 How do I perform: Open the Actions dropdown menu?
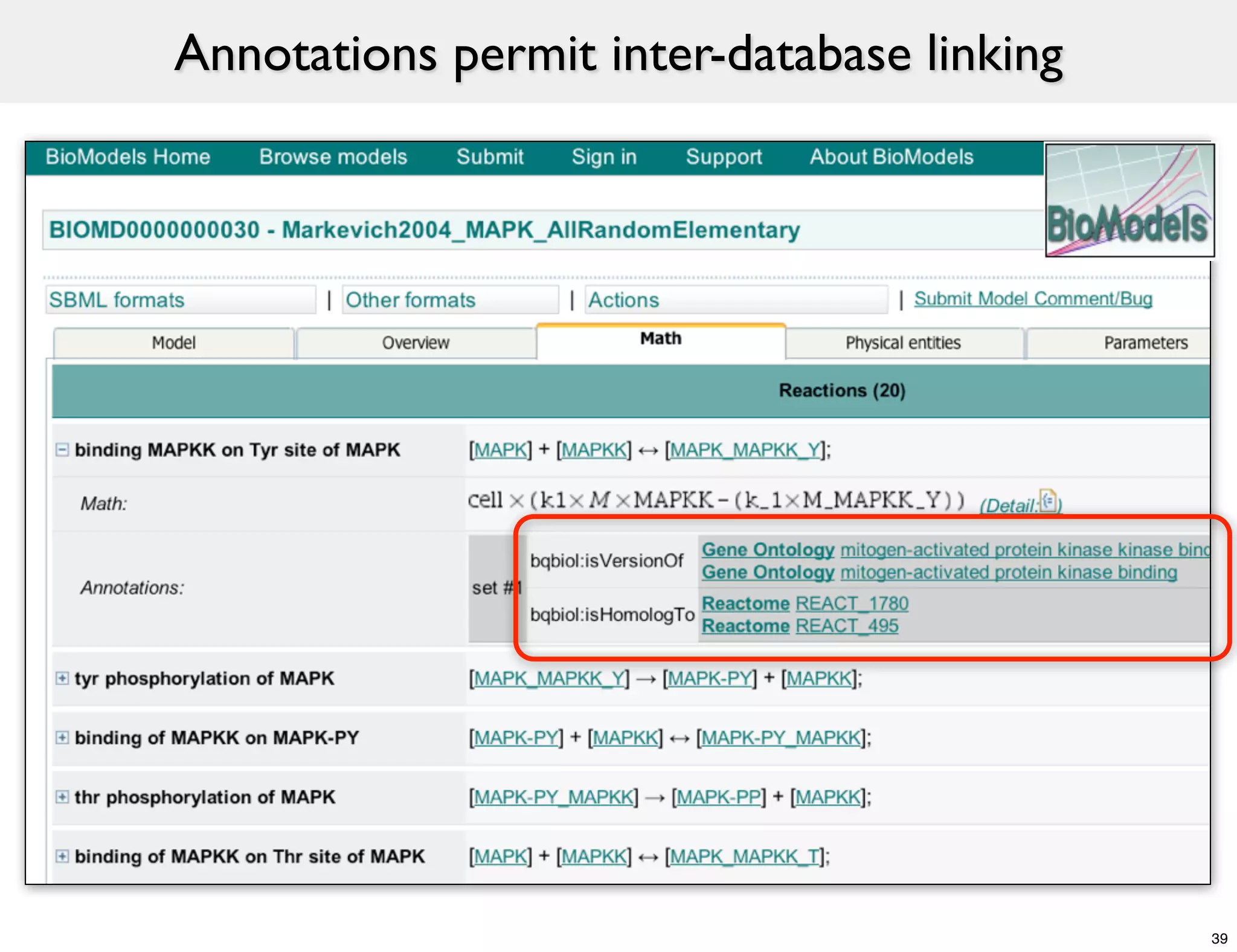[x=736, y=300]
